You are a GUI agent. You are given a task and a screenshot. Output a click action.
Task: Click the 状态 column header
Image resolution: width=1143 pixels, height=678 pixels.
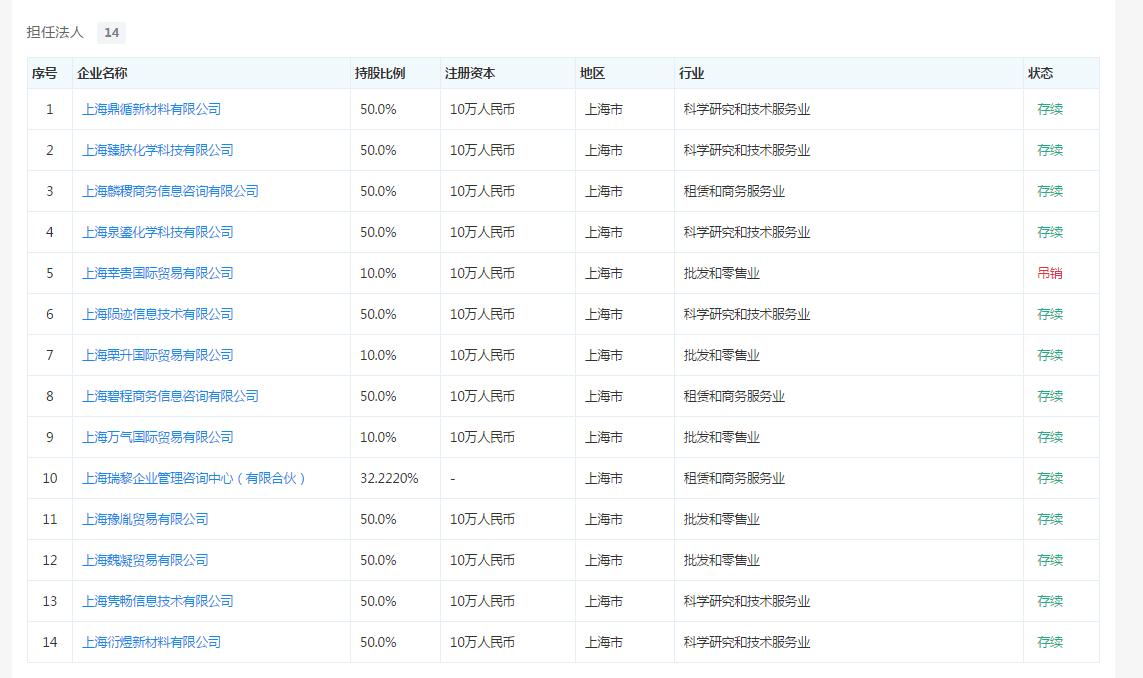1045,73
